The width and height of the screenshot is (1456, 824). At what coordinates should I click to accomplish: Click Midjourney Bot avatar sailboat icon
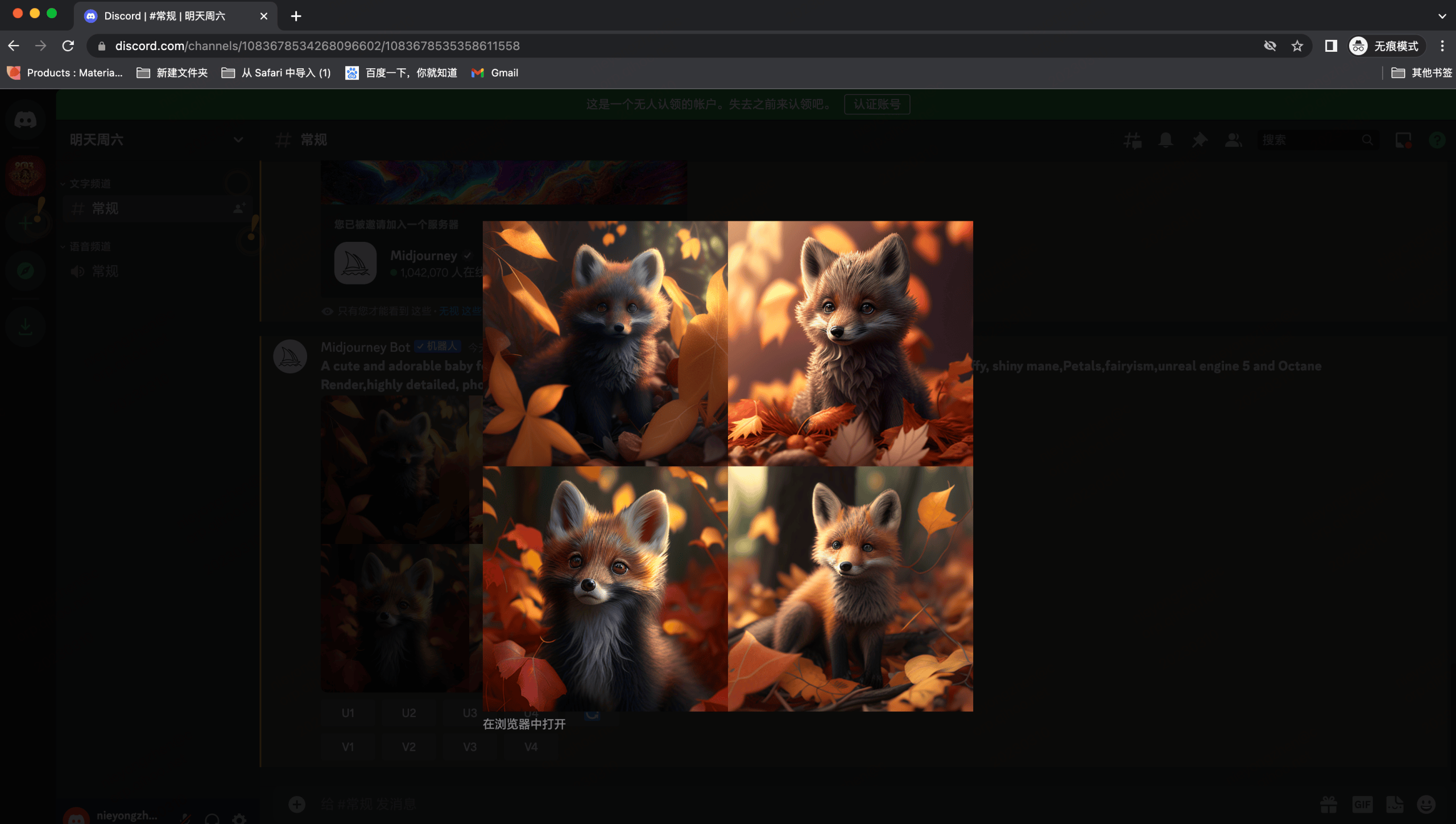290,356
